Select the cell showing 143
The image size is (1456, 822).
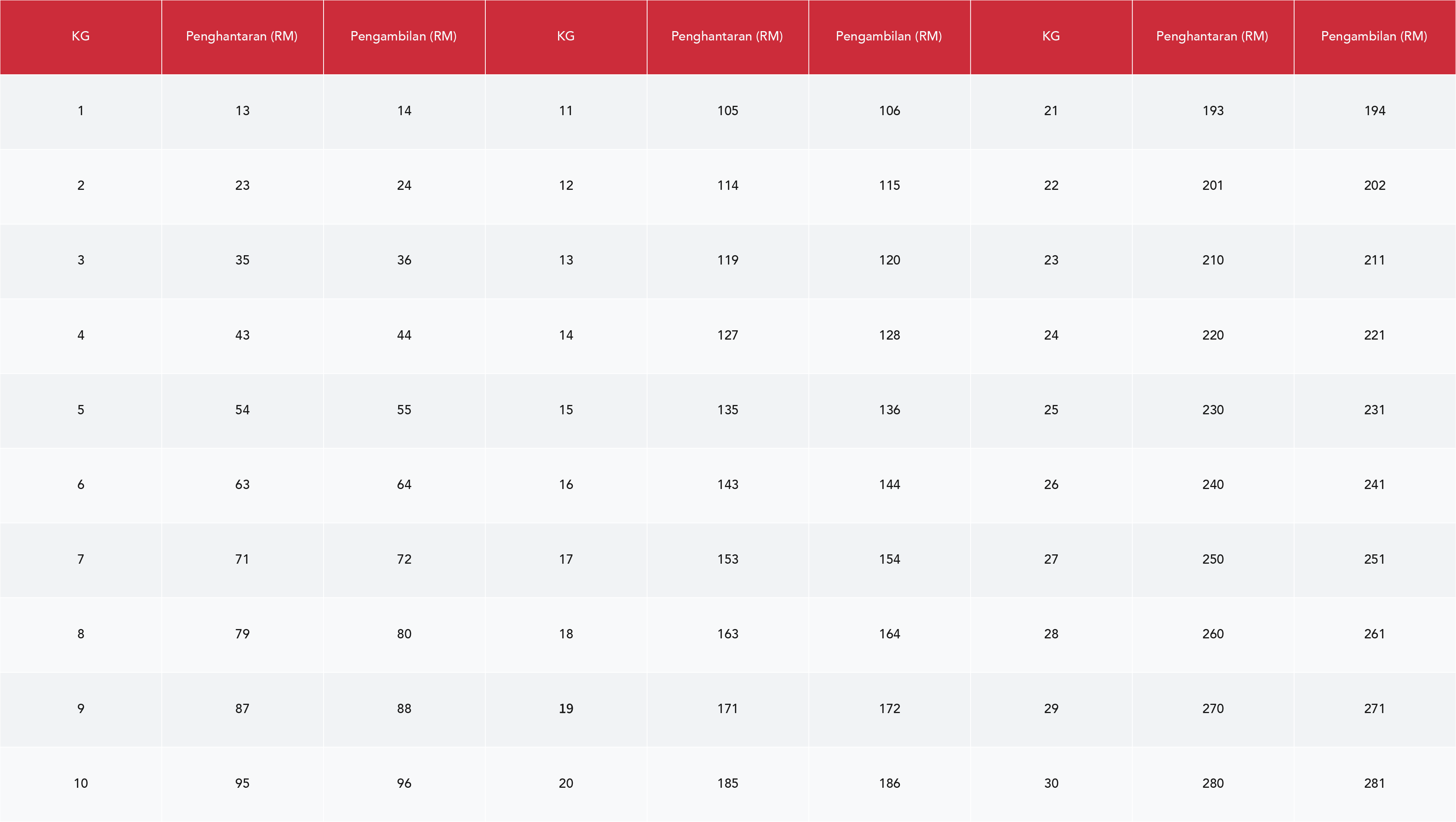point(728,484)
